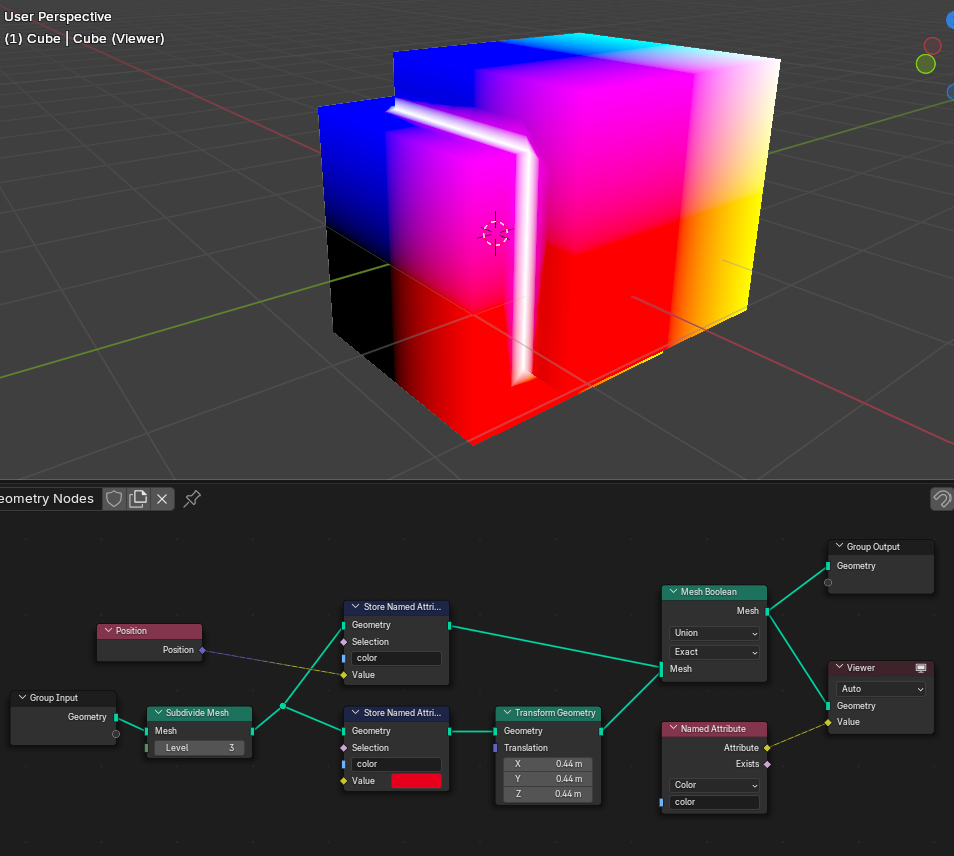The width and height of the screenshot is (954, 856).
Task: Open the Named Attribute Color type dropdown
Action: 714,785
